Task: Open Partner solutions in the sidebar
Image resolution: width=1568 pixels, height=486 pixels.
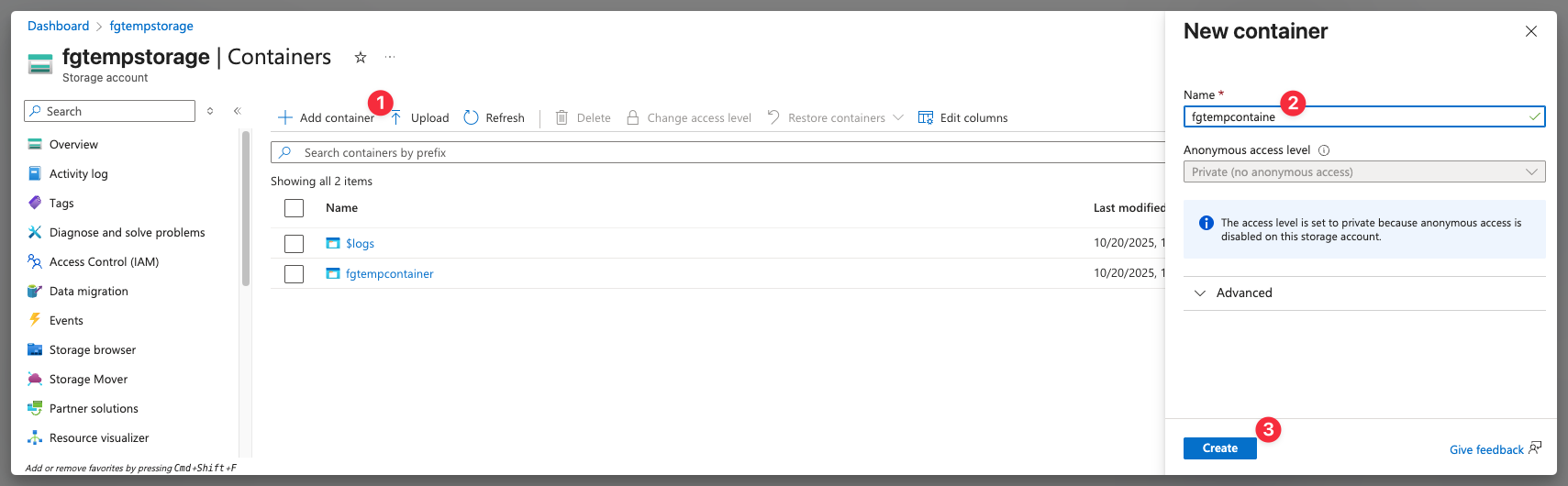Action: [94, 408]
